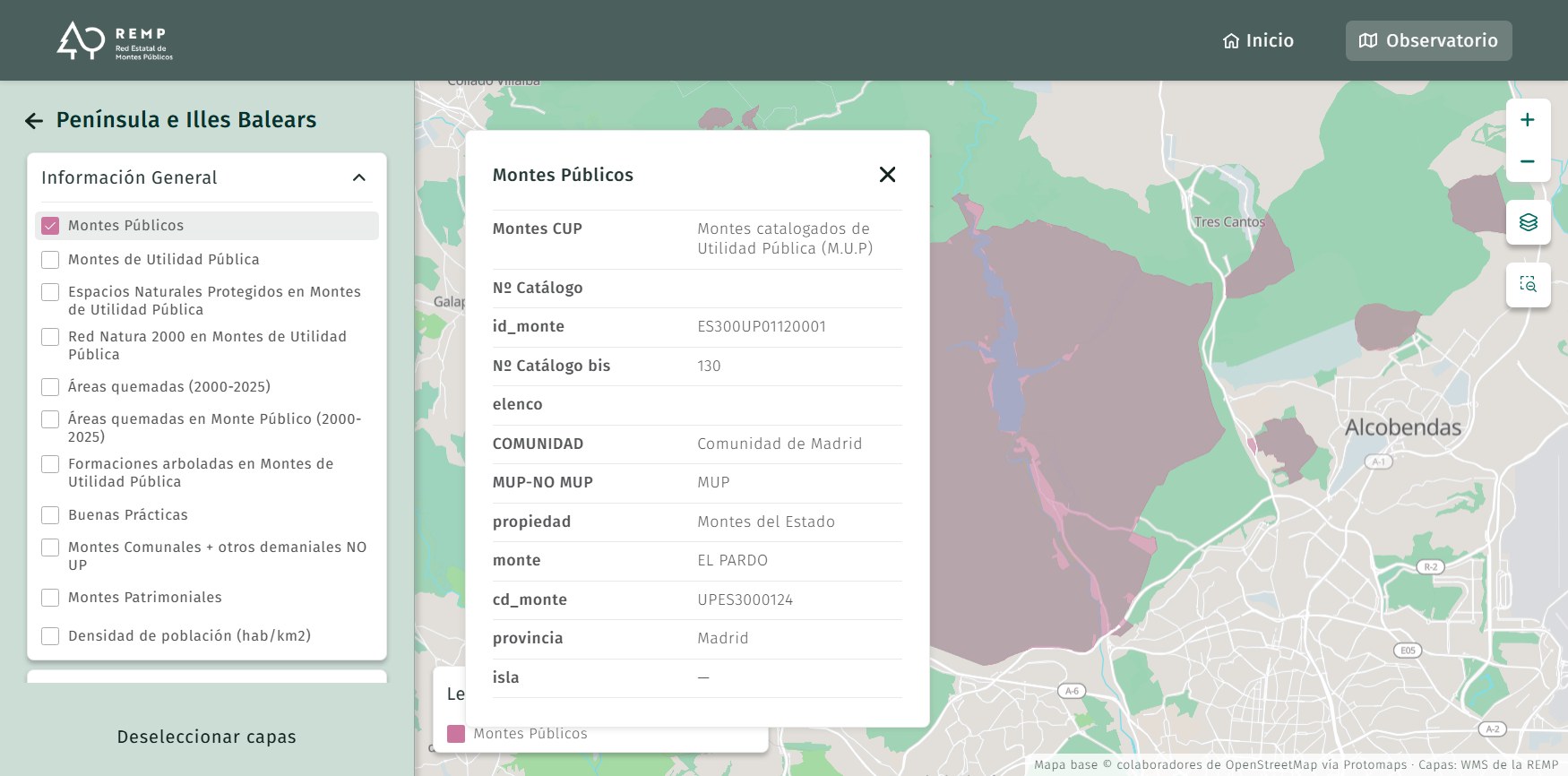Enable Densidad de población layer
Screen dimensions: 1568x776
pyautogui.click(x=50, y=636)
